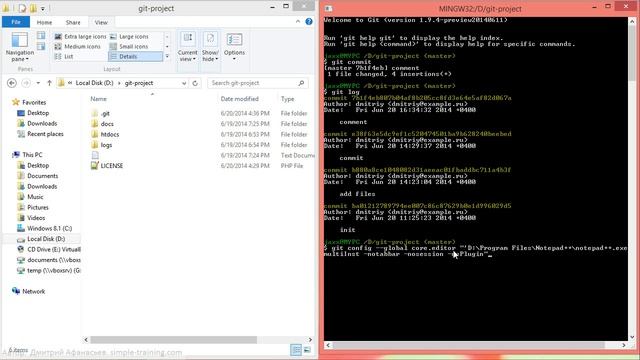The image size is (640, 360).
Task: Select the LICENSE file
Action: 111,166
